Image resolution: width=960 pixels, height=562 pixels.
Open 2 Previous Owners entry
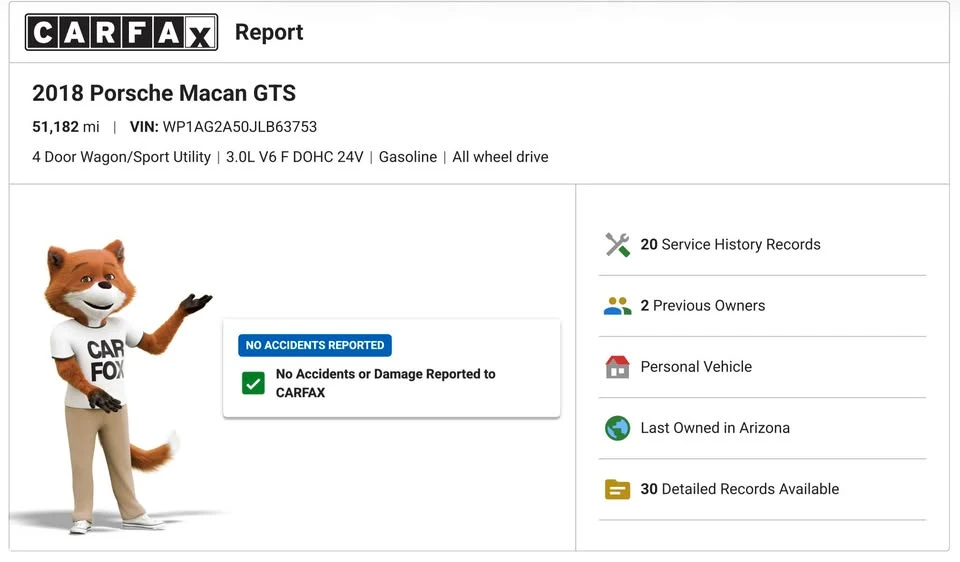(x=762, y=305)
